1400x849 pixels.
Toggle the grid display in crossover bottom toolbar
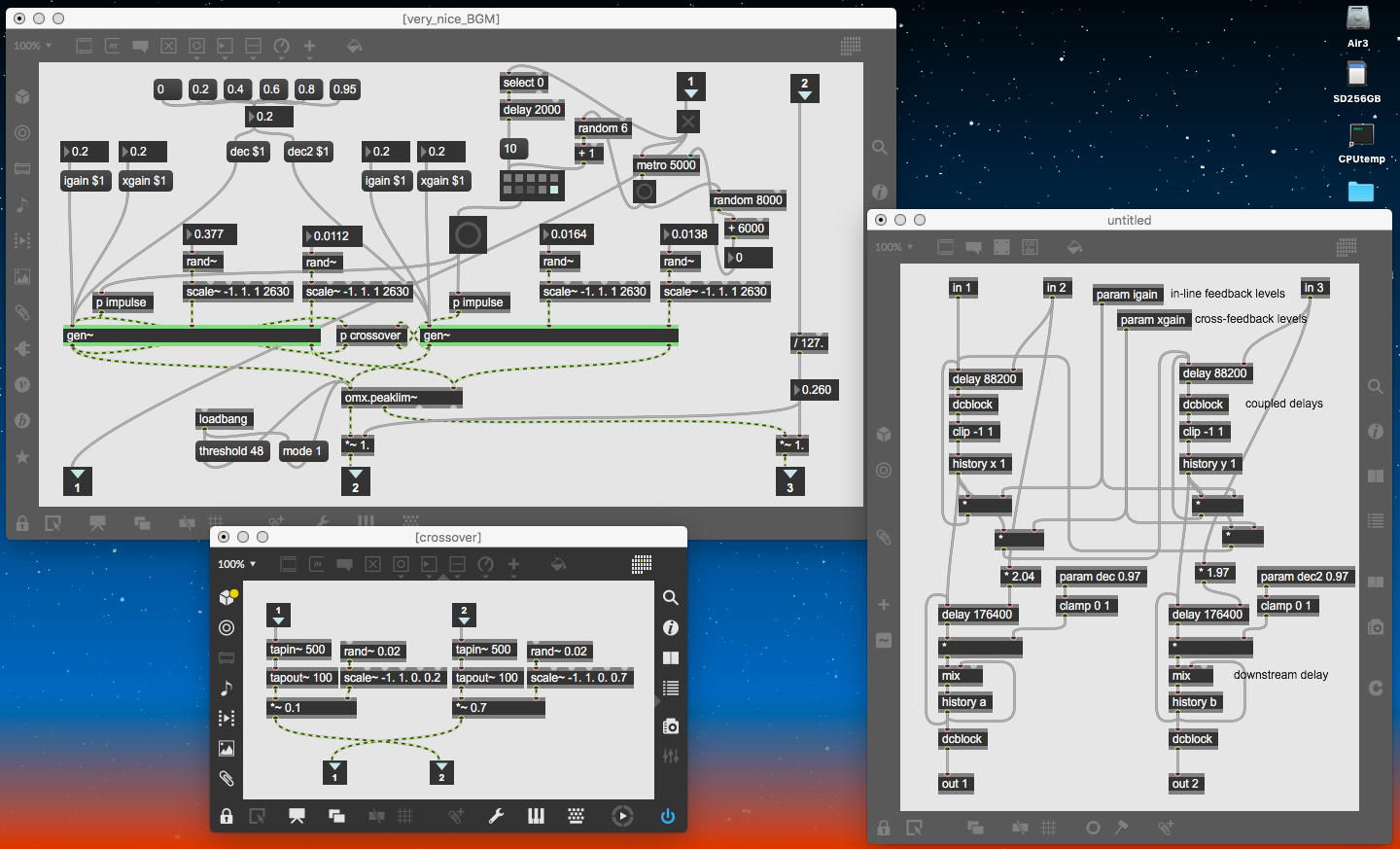point(405,816)
